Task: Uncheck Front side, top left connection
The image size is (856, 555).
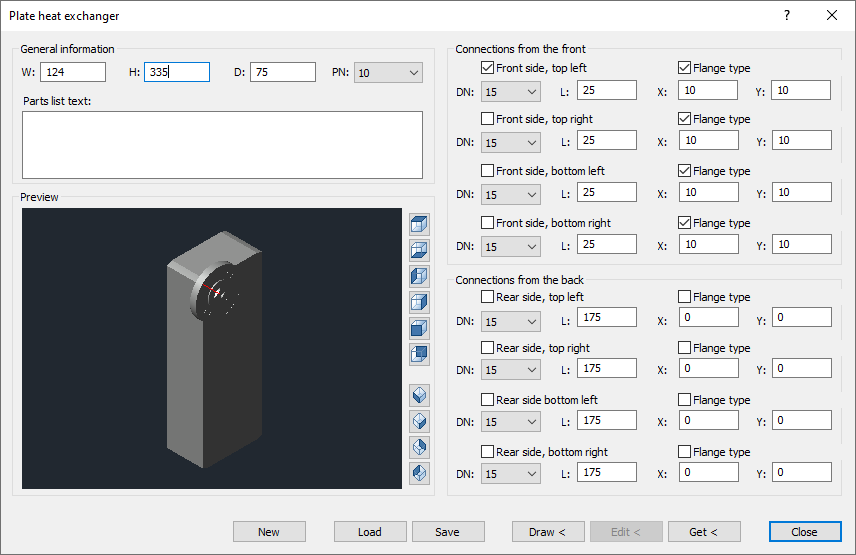Action: (488, 68)
